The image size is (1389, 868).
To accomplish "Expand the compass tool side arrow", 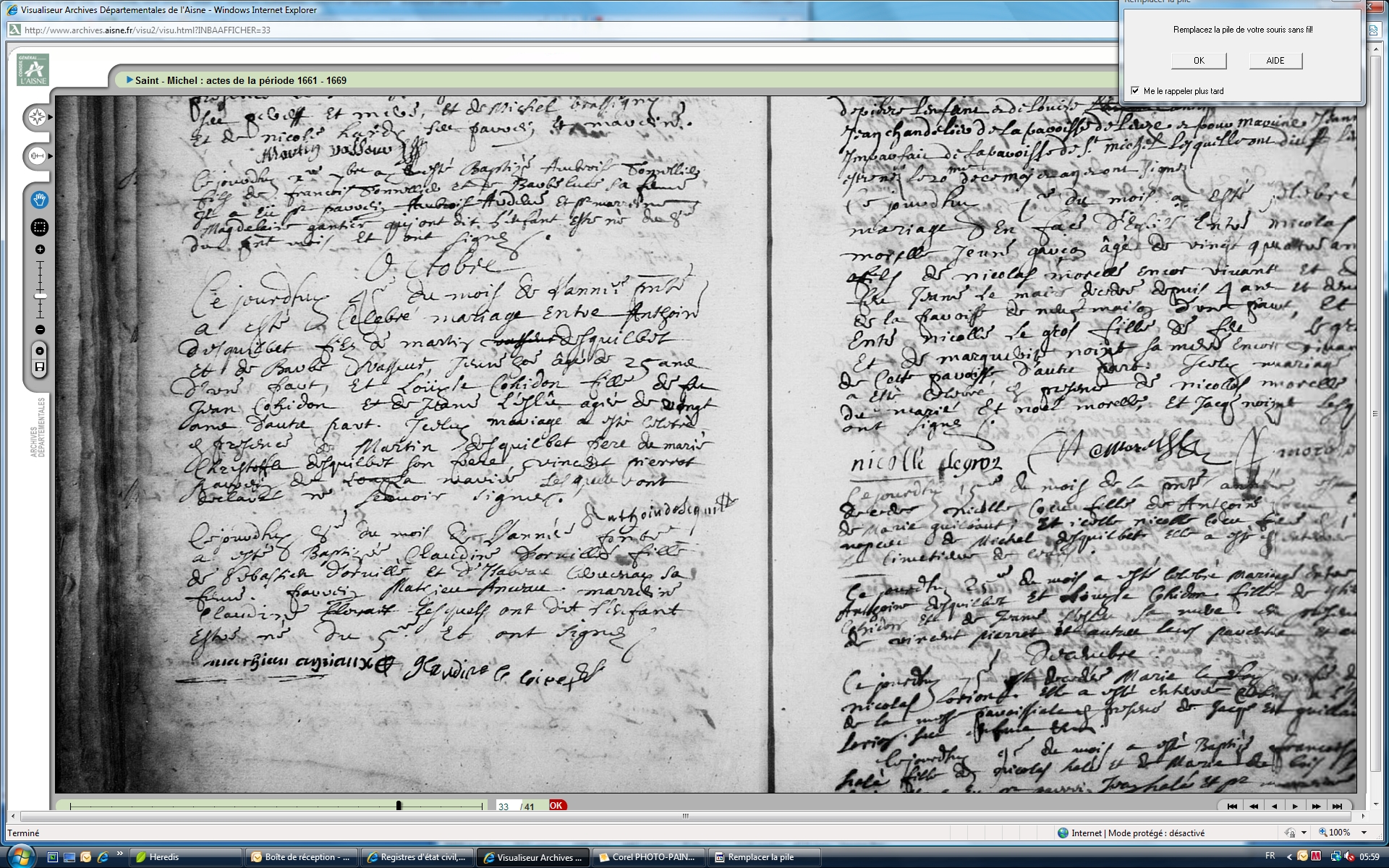I will point(50,117).
